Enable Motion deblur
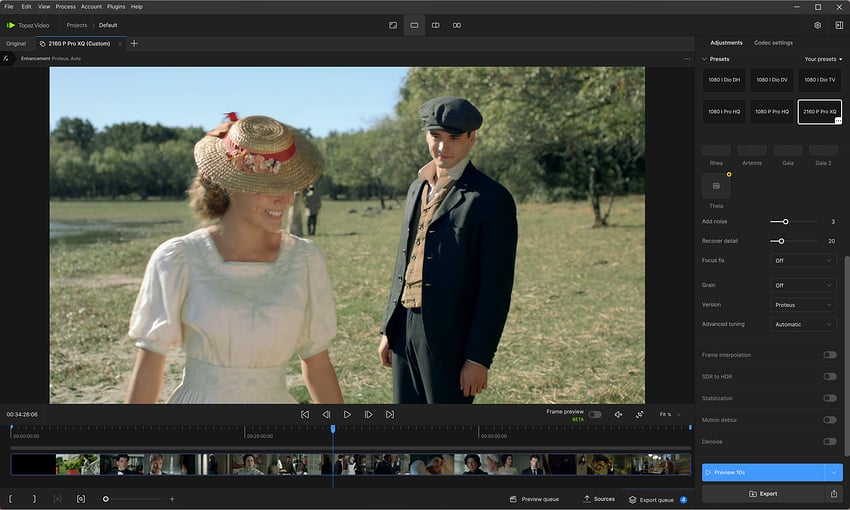The width and height of the screenshot is (850, 510). click(829, 419)
